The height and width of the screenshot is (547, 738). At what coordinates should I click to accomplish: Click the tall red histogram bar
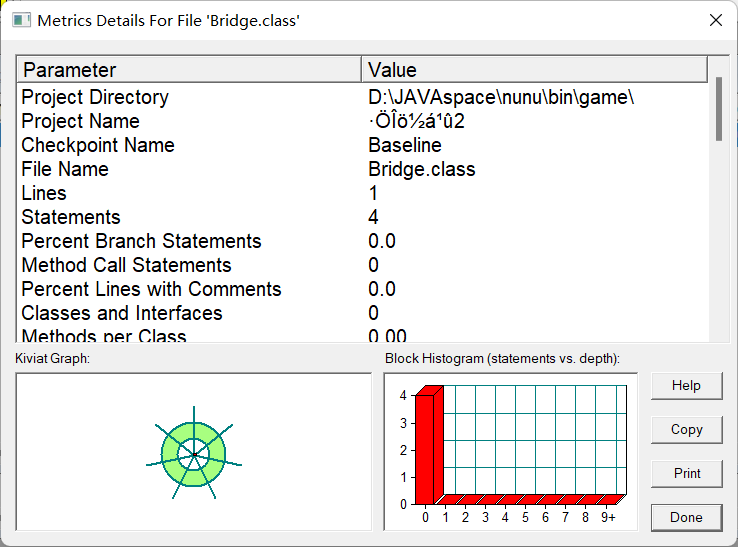tap(425, 447)
